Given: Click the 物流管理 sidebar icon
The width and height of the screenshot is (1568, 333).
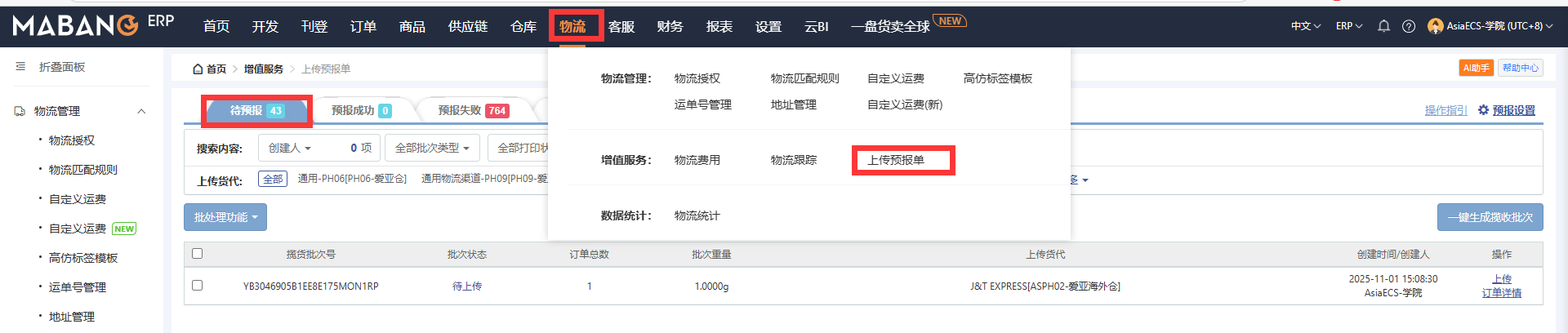Looking at the screenshot, I should (20, 111).
